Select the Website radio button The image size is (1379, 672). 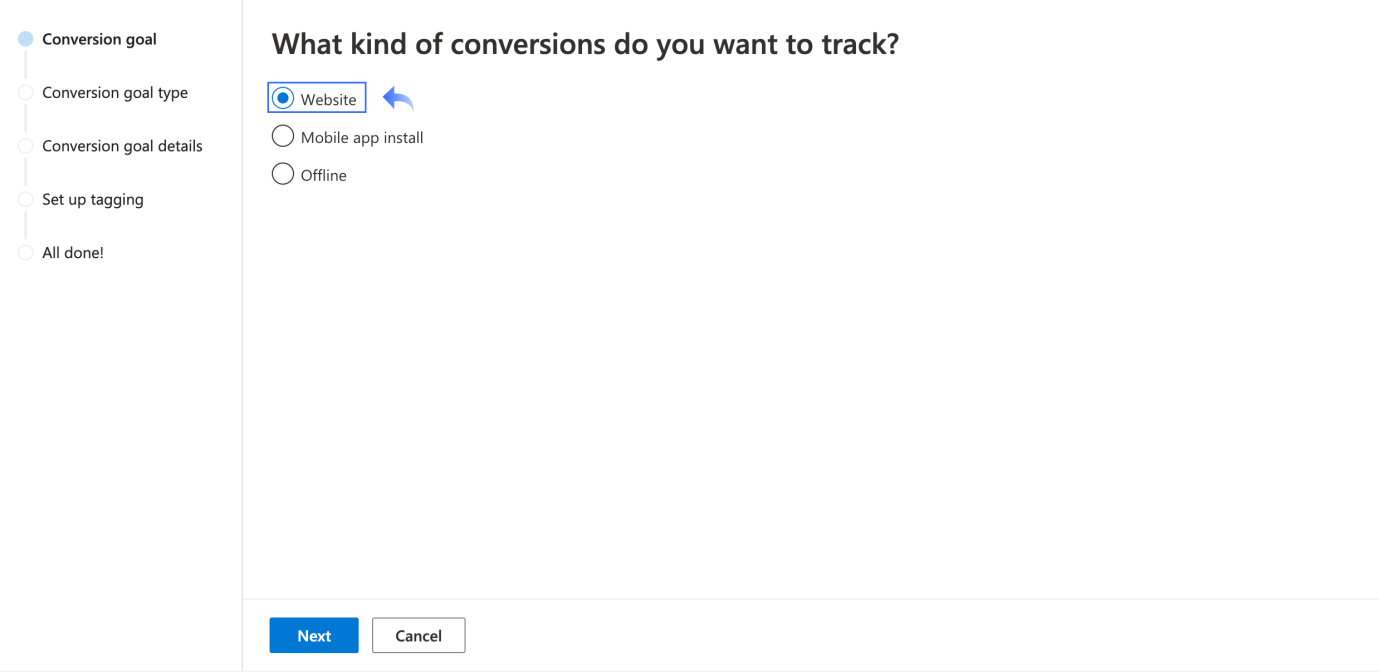coord(283,98)
